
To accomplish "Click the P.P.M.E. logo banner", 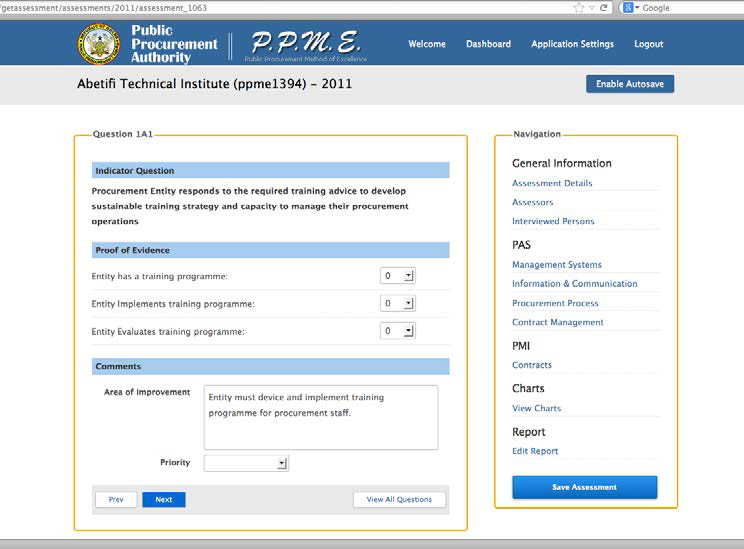I will (306, 45).
